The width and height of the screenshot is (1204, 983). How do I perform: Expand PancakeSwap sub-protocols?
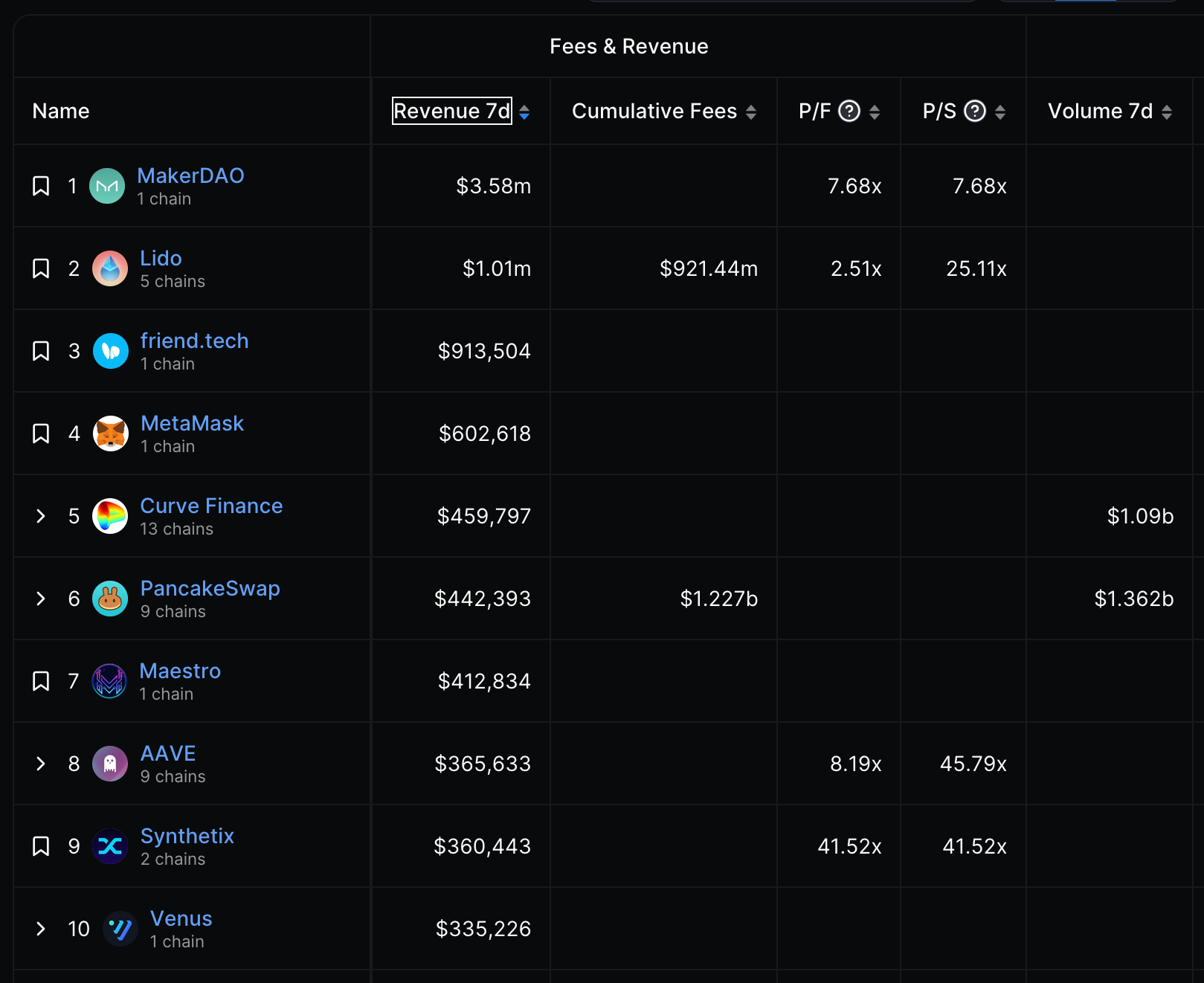pyautogui.click(x=41, y=599)
